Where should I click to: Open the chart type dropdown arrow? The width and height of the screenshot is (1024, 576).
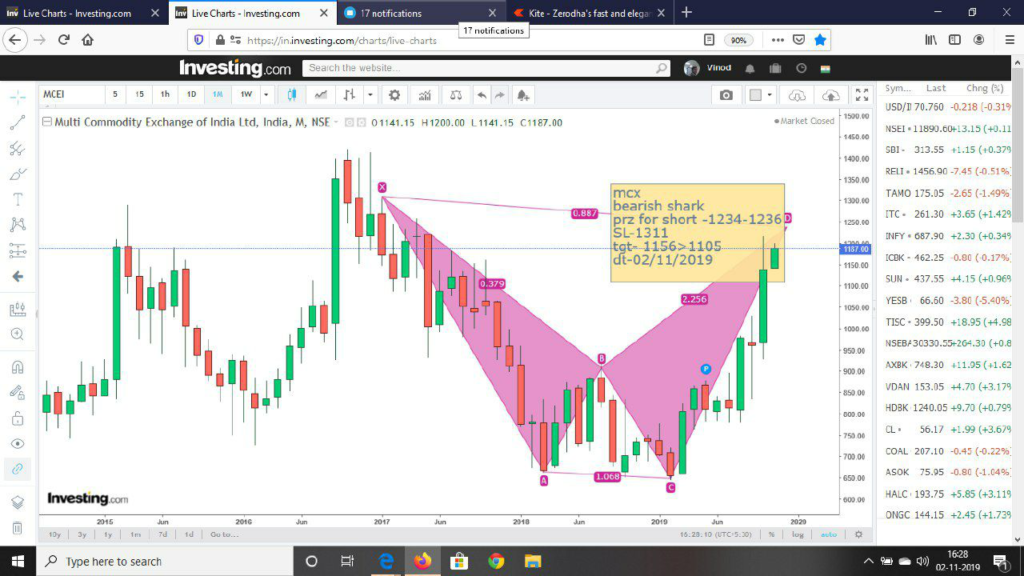click(x=370, y=95)
